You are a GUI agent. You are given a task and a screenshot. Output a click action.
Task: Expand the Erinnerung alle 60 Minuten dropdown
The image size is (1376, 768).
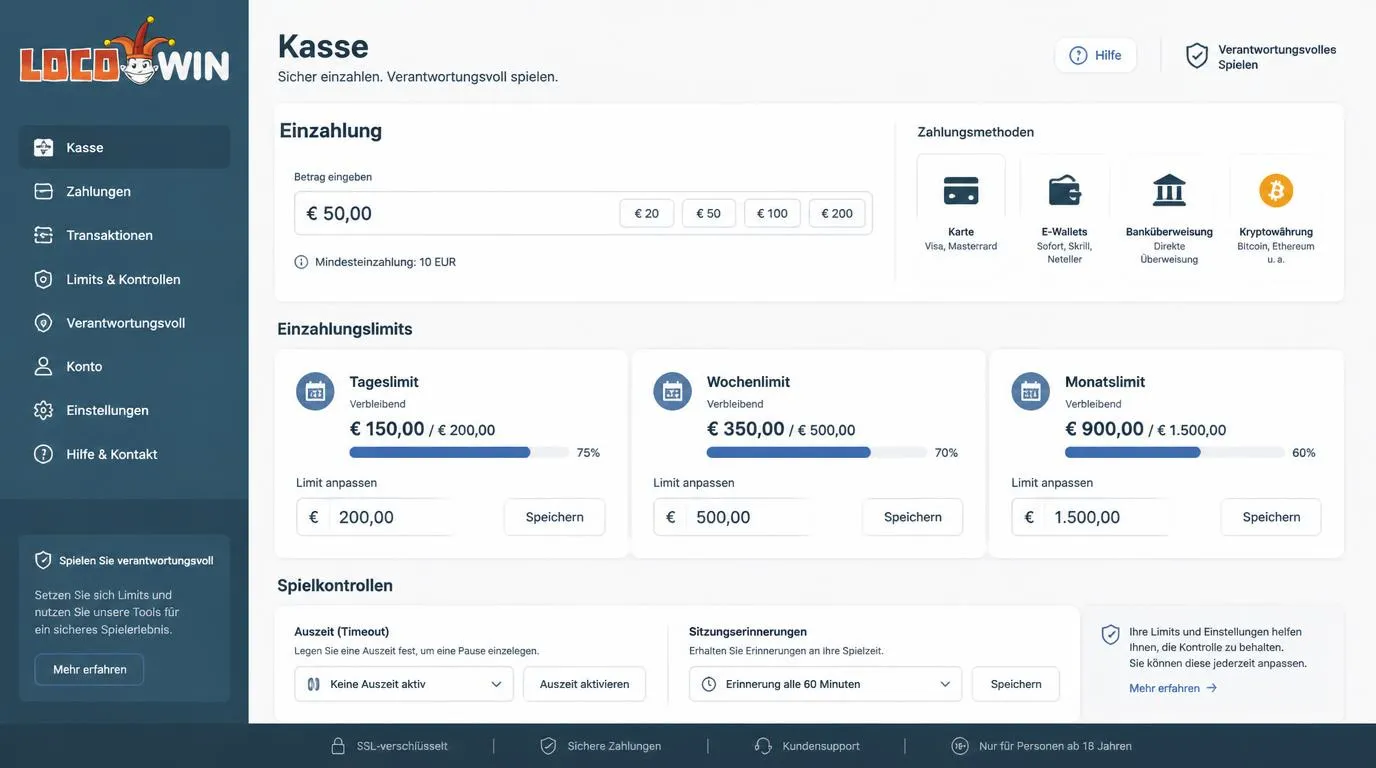coord(826,684)
